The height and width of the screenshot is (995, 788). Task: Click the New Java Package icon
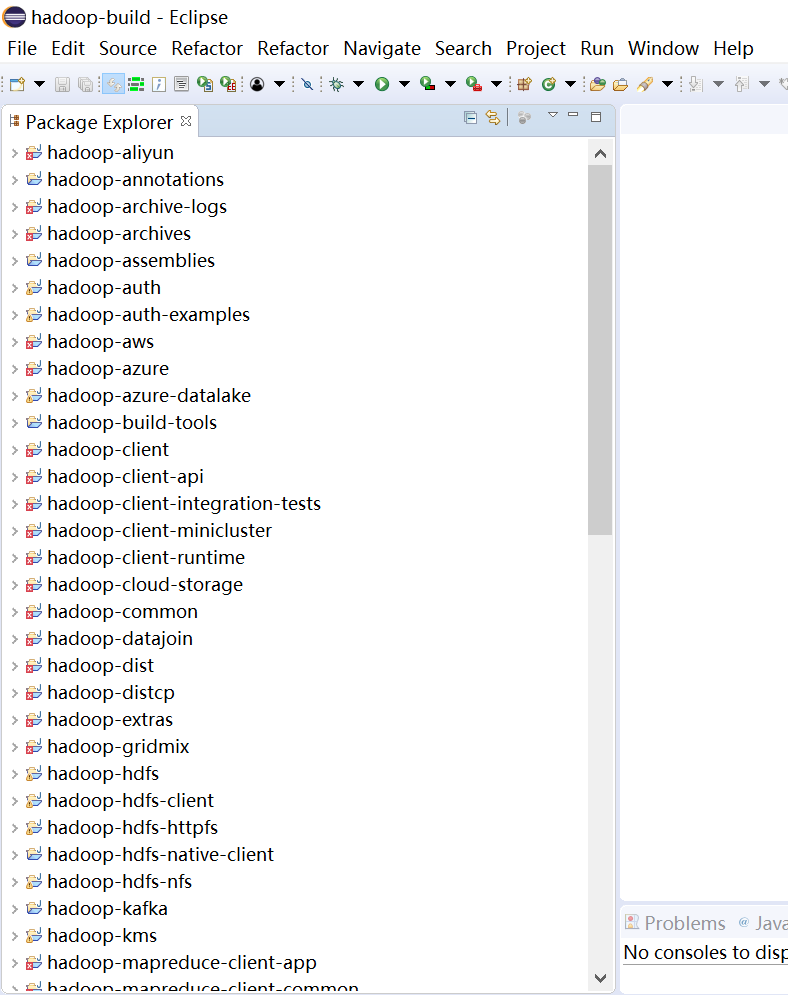[524, 85]
